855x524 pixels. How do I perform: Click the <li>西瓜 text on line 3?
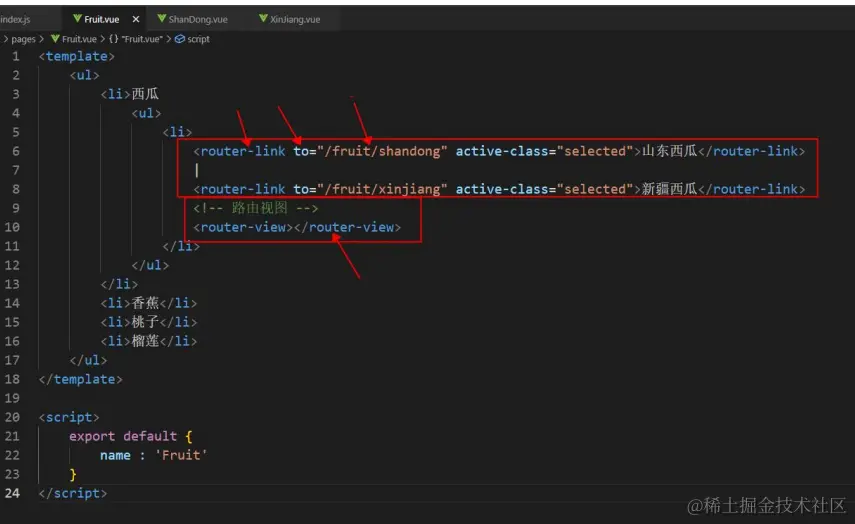130,94
